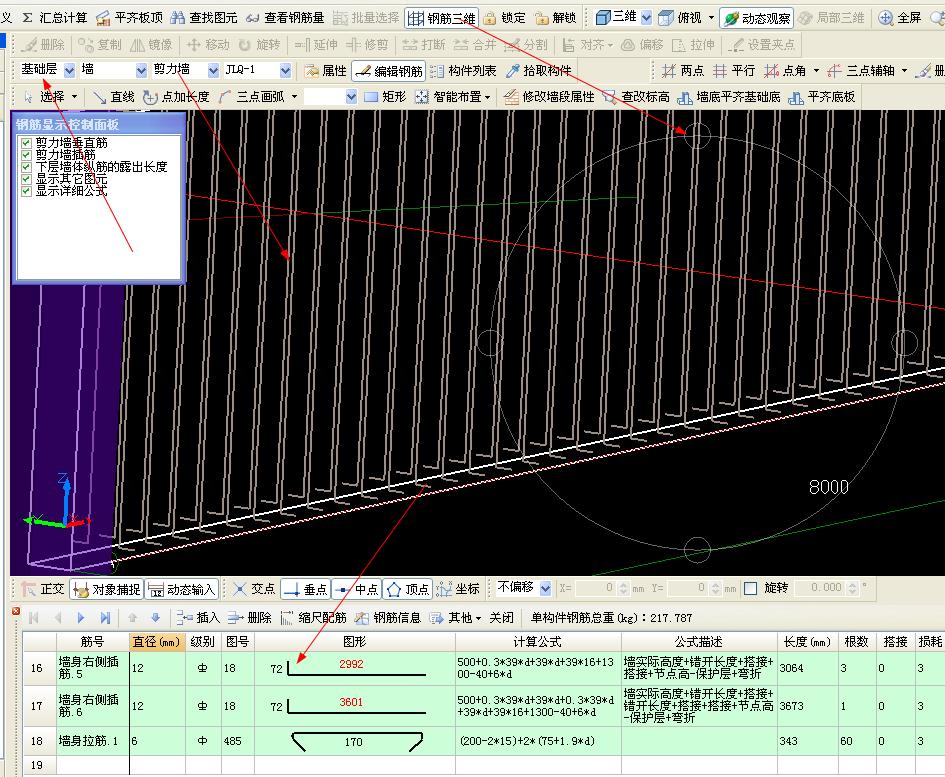Click the 编辑钢筋 tool
The height and width of the screenshot is (777, 945).
(x=389, y=71)
